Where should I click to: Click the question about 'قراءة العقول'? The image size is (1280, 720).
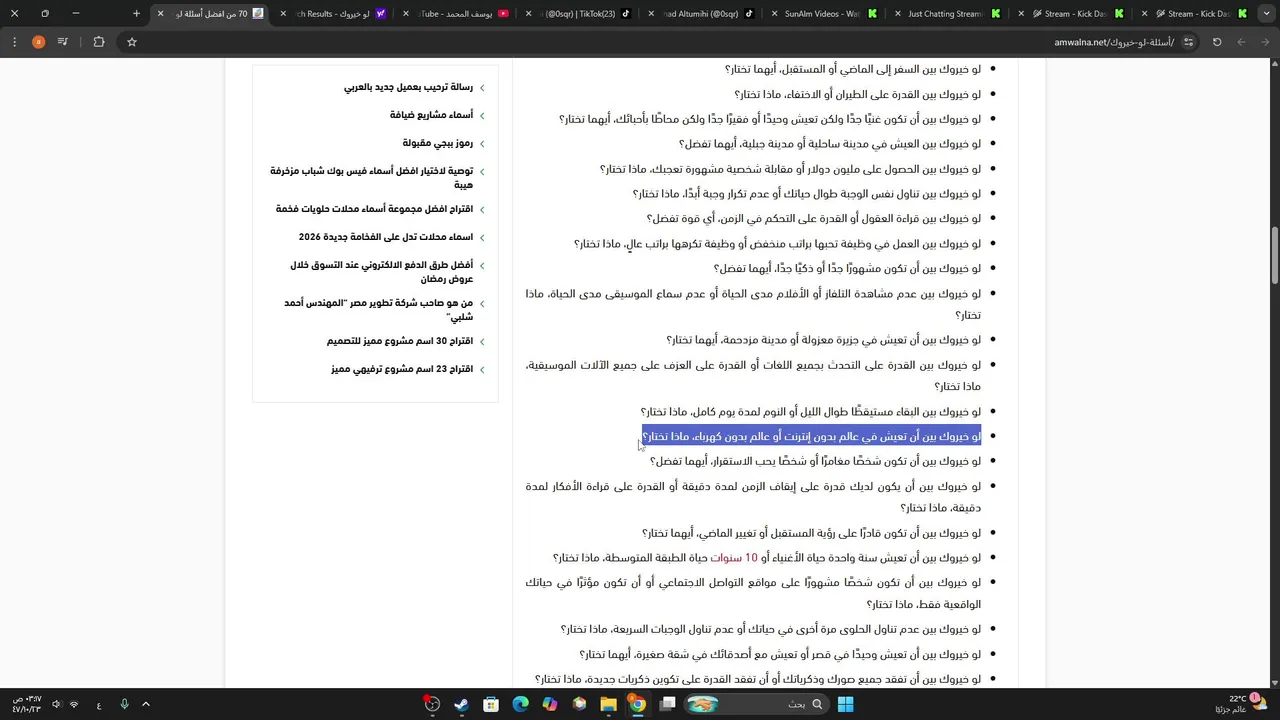click(x=813, y=219)
